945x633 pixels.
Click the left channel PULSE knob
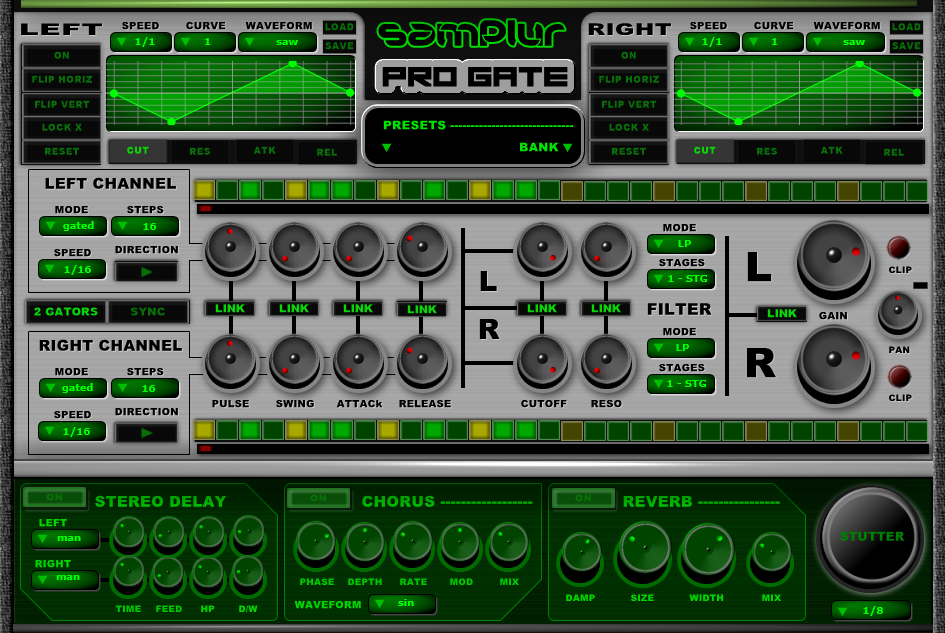pyautogui.click(x=231, y=247)
